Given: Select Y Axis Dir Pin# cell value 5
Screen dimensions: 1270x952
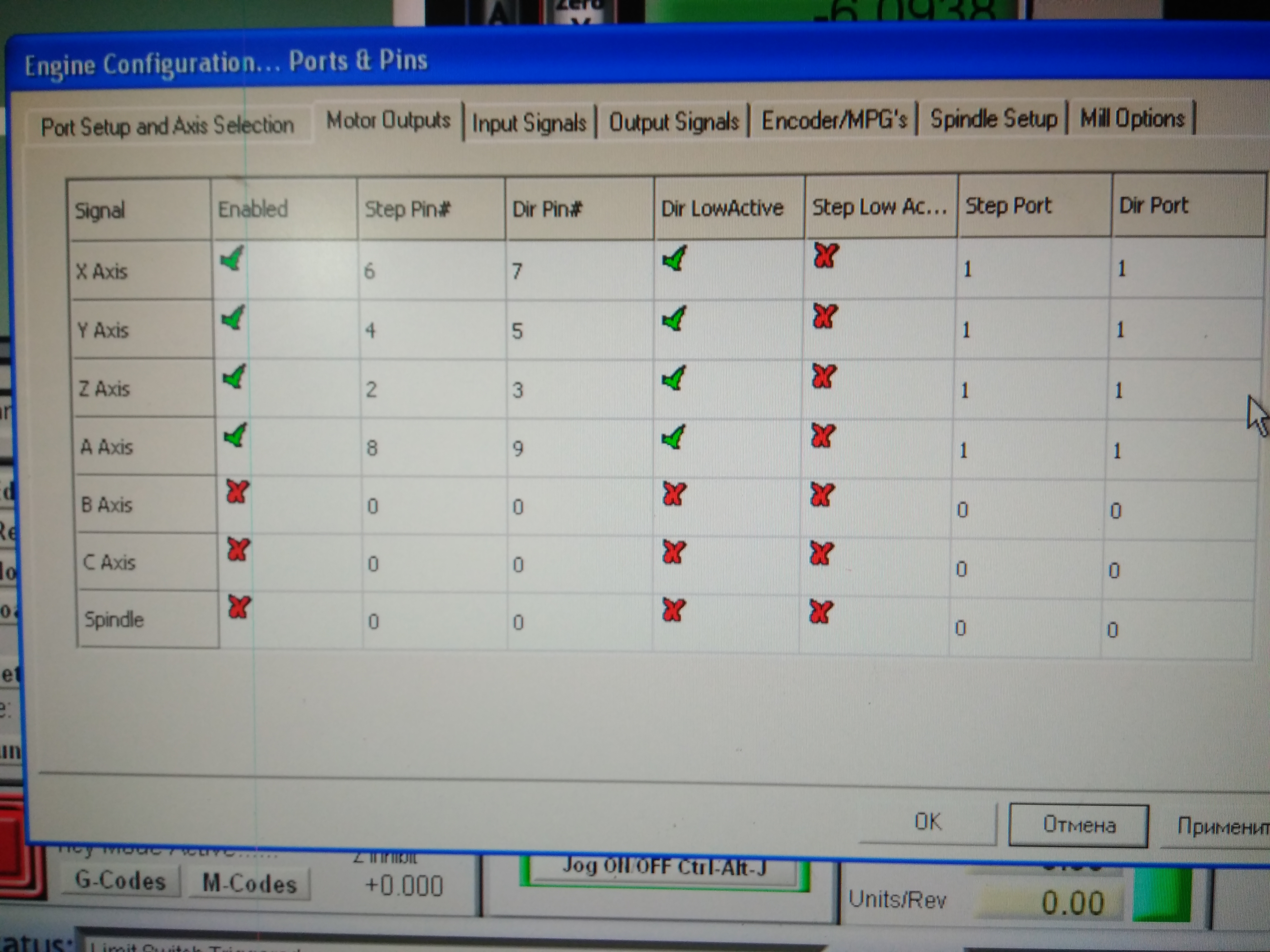Looking at the screenshot, I should point(517,331).
